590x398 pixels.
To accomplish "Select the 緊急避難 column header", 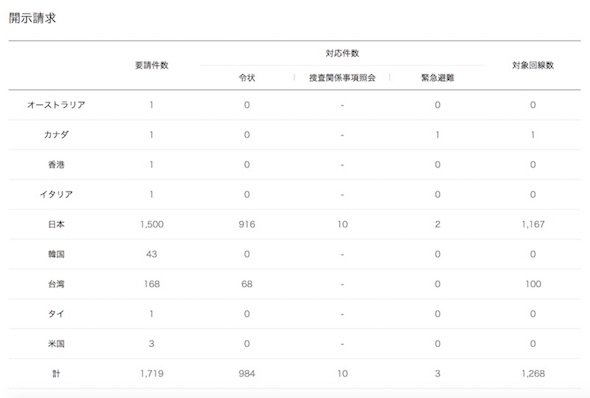I will pyautogui.click(x=437, y=77).
